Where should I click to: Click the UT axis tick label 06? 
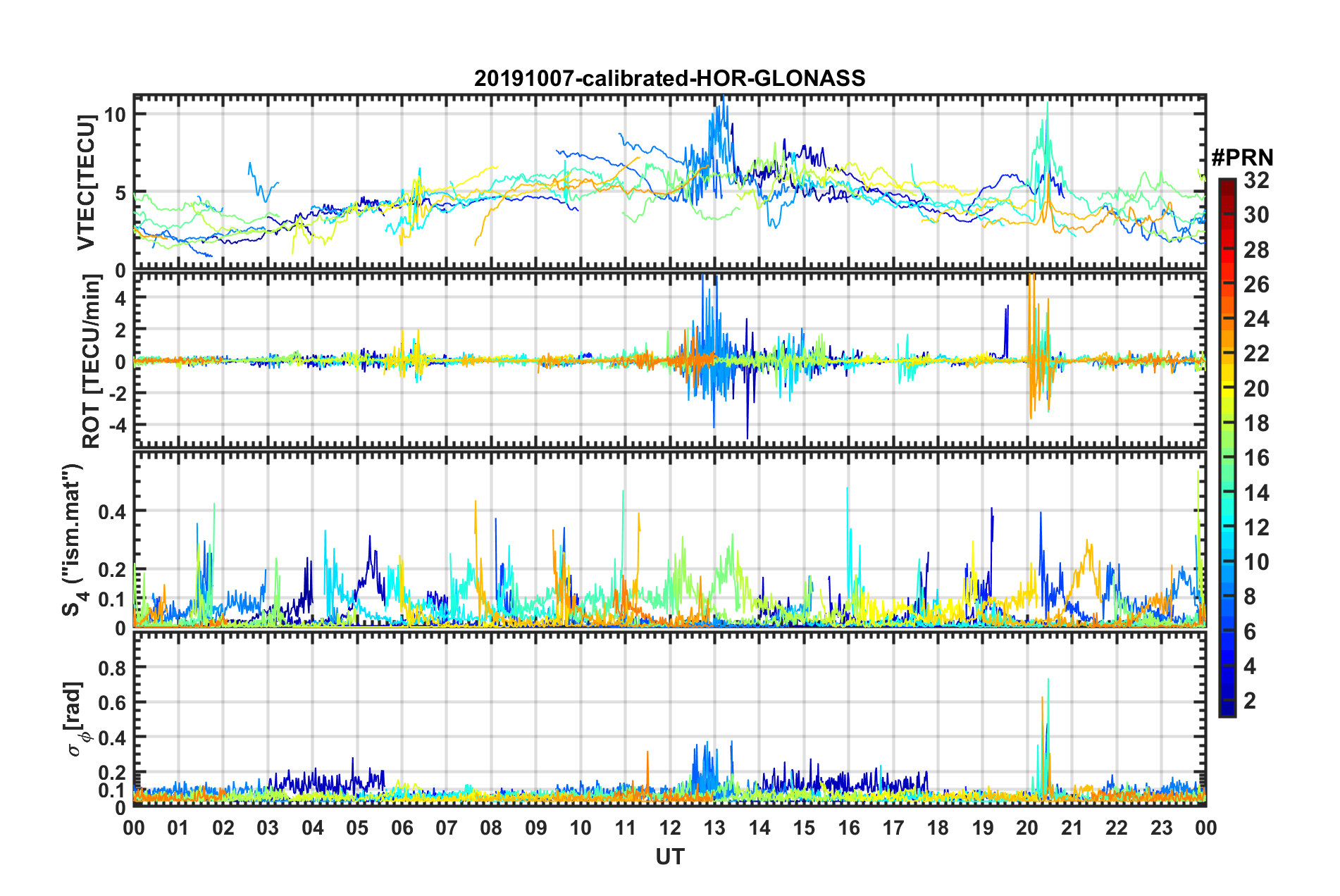tap(402, 828)
